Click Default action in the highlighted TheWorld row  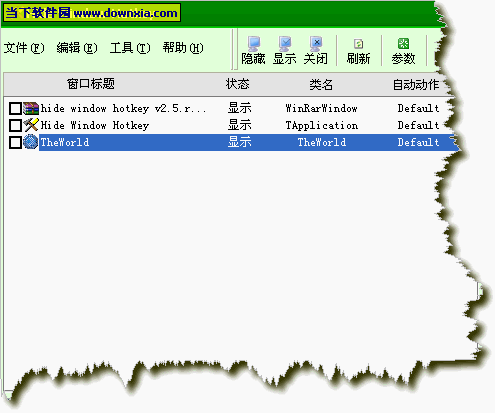pyautogui.click(x=418, y=142)
